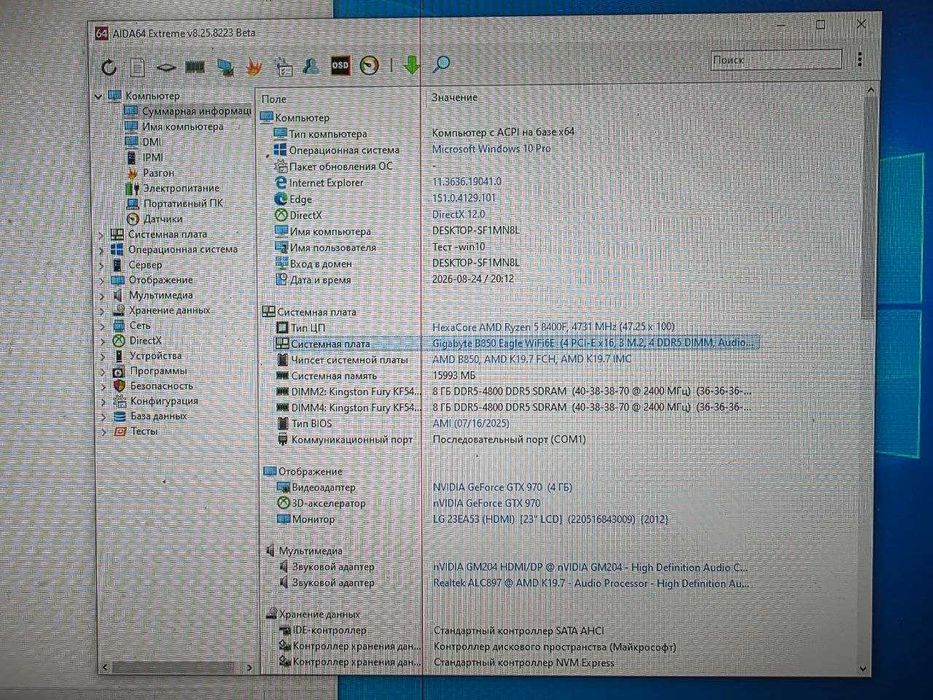Click the computer monitor diagnostics toolbar icon

225,67
